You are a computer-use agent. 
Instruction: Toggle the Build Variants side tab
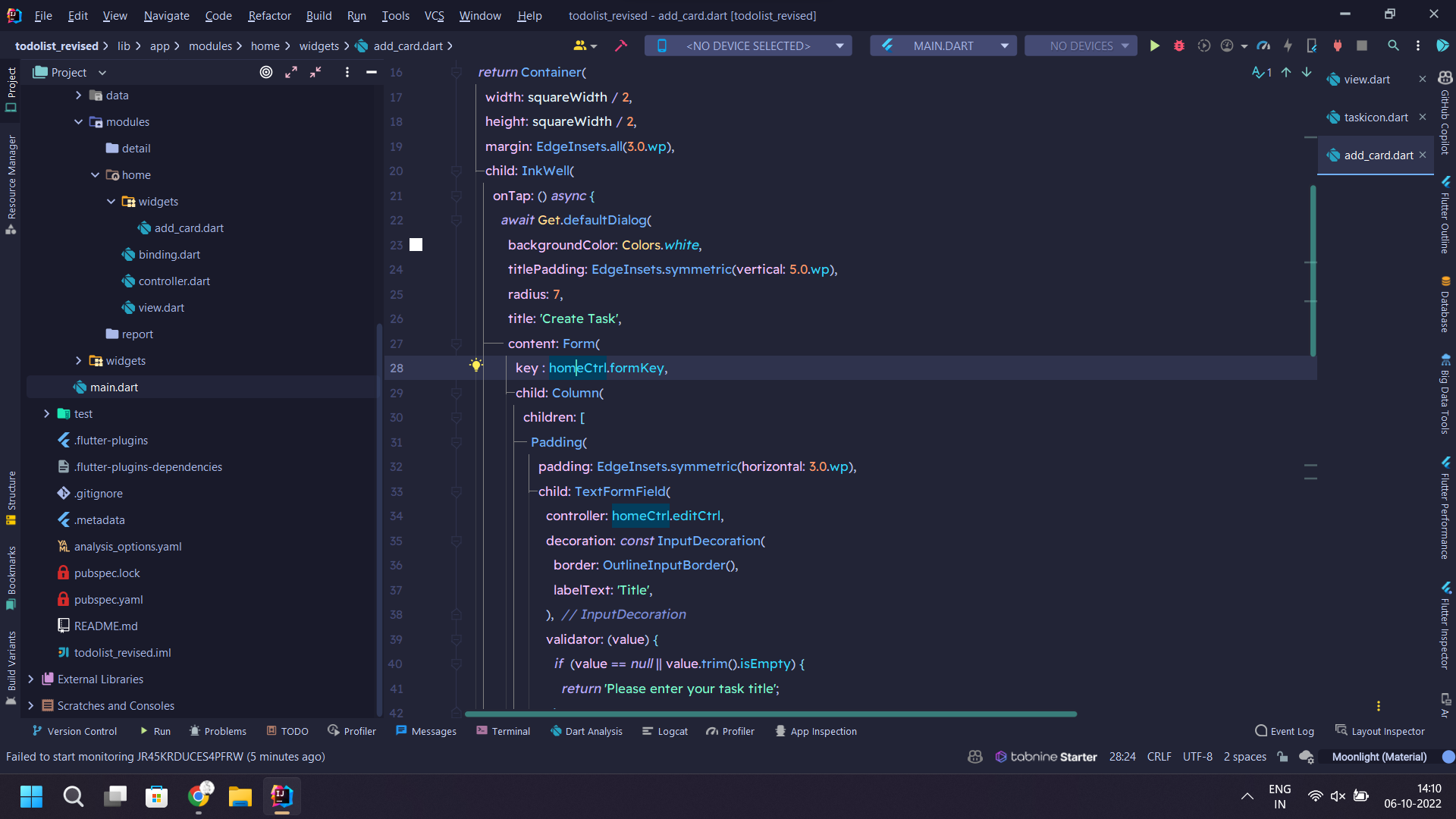click(11, 668)
